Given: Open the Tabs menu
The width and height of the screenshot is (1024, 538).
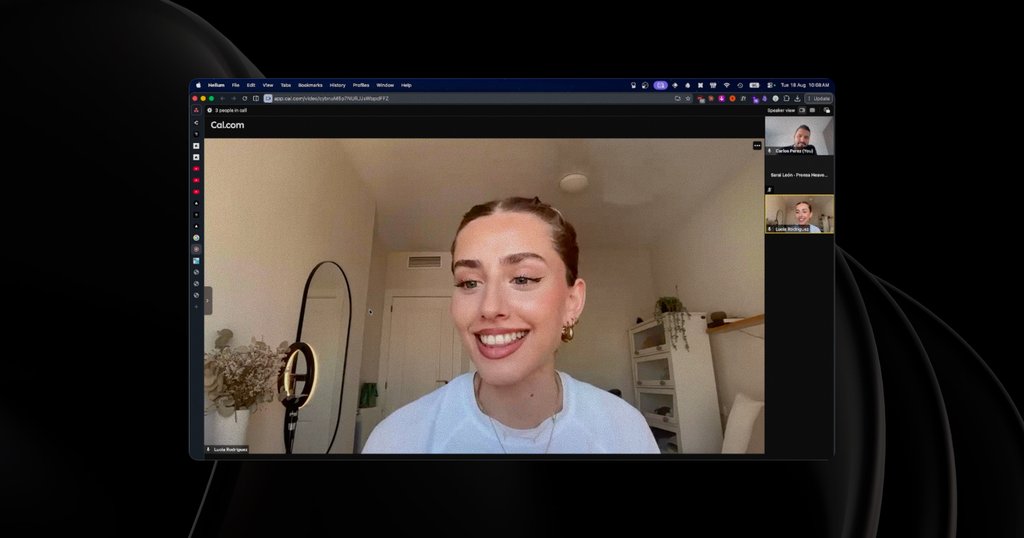Looking at the screenshot, I should coord(285,85).
